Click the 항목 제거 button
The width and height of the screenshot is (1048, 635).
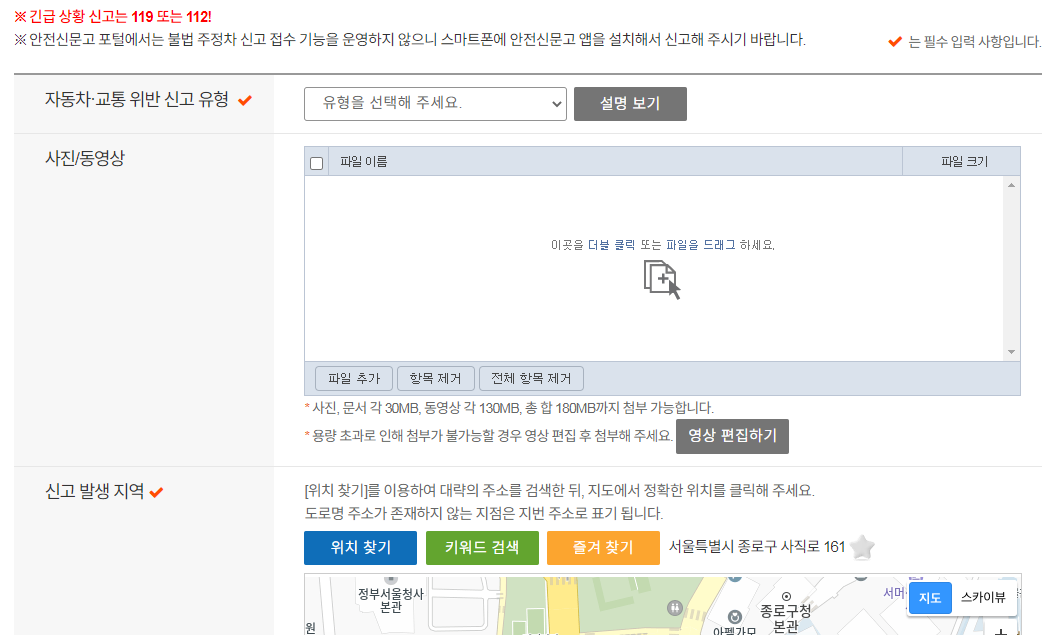click(x=436, y=378)
